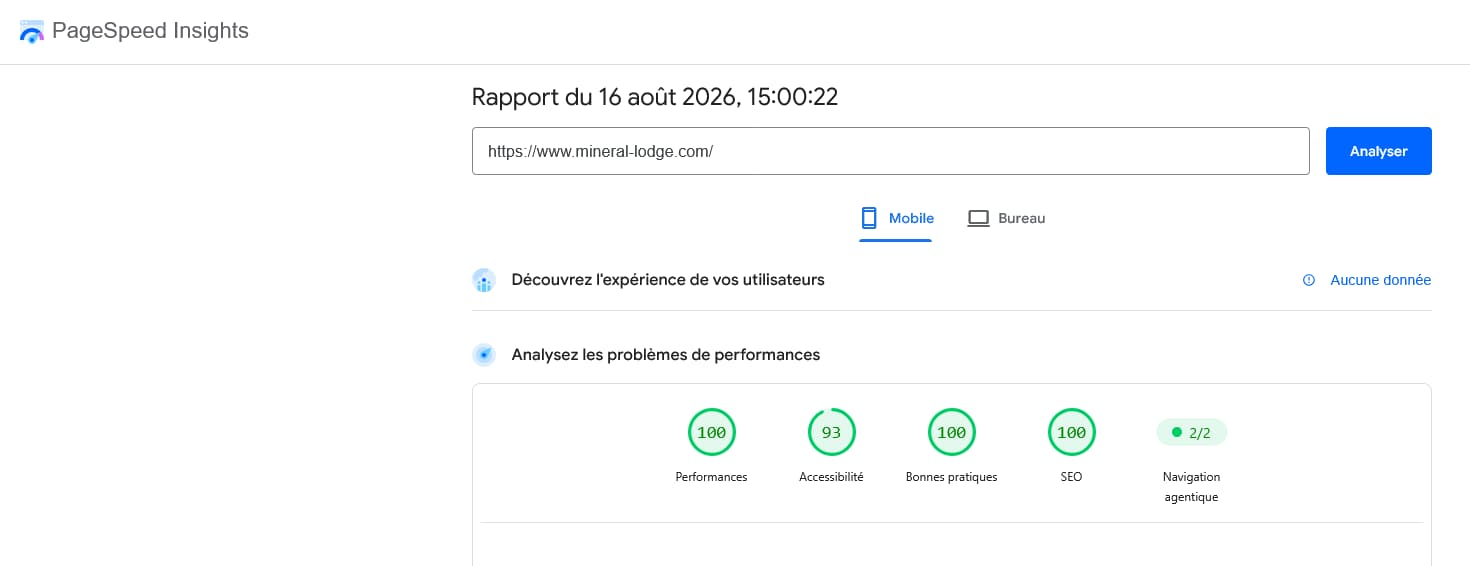Screen dimensions: 1470x566
Task: Click the Navigation agentique label
Action: [x=1192, y=487]
